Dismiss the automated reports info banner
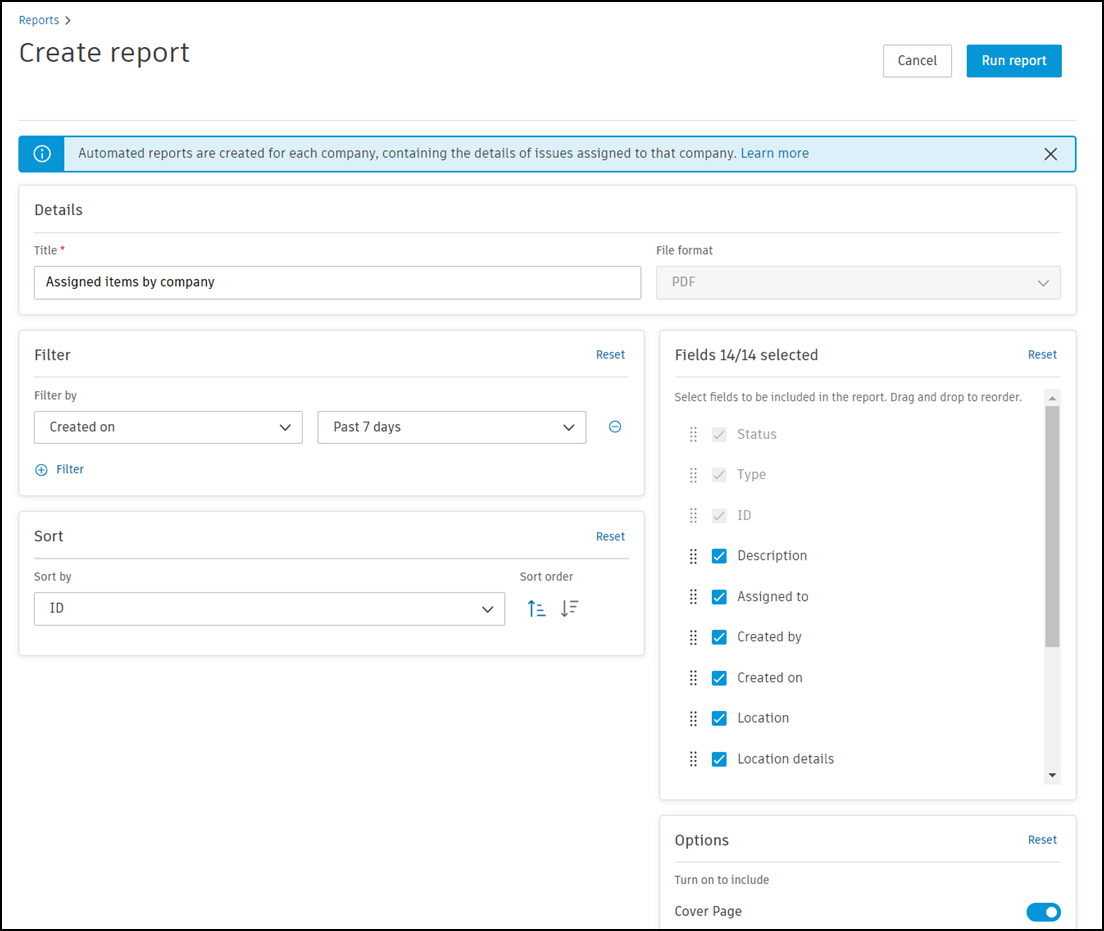 click(1050, 154)
